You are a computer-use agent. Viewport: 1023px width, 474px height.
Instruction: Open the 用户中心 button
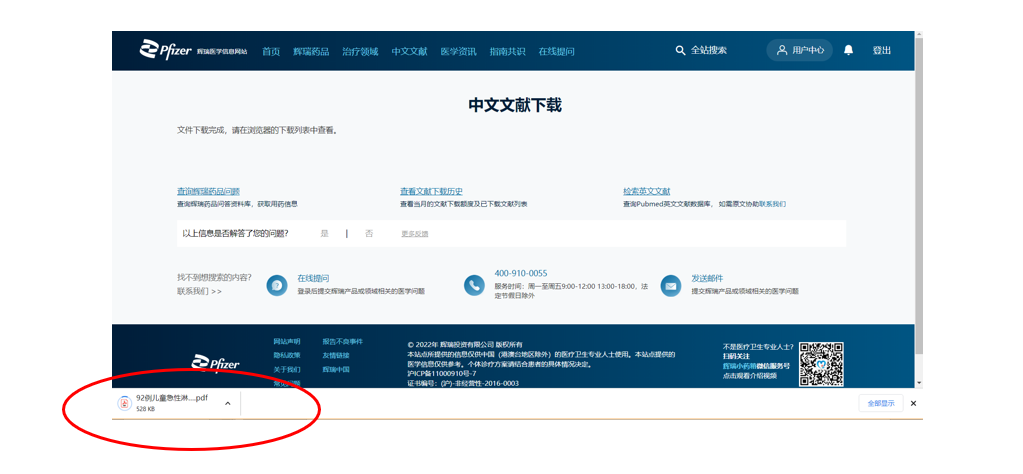(799, 50)
